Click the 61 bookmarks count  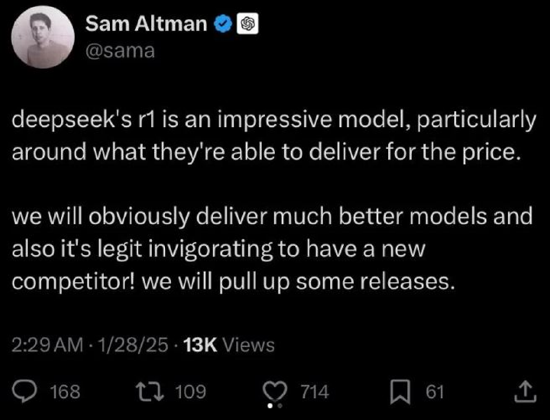435,392
